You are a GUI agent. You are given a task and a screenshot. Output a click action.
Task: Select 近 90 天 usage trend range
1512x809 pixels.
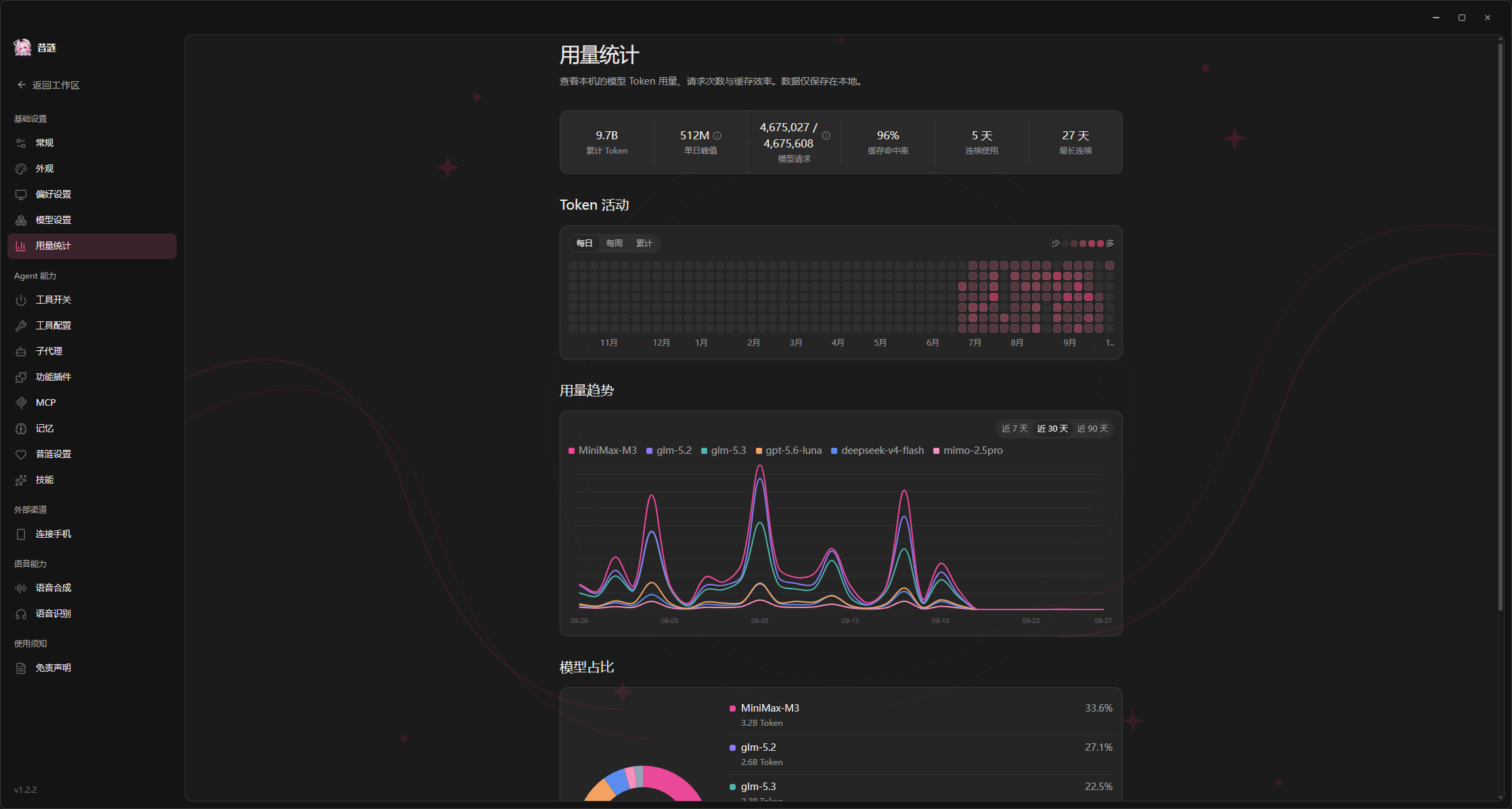1092,429
